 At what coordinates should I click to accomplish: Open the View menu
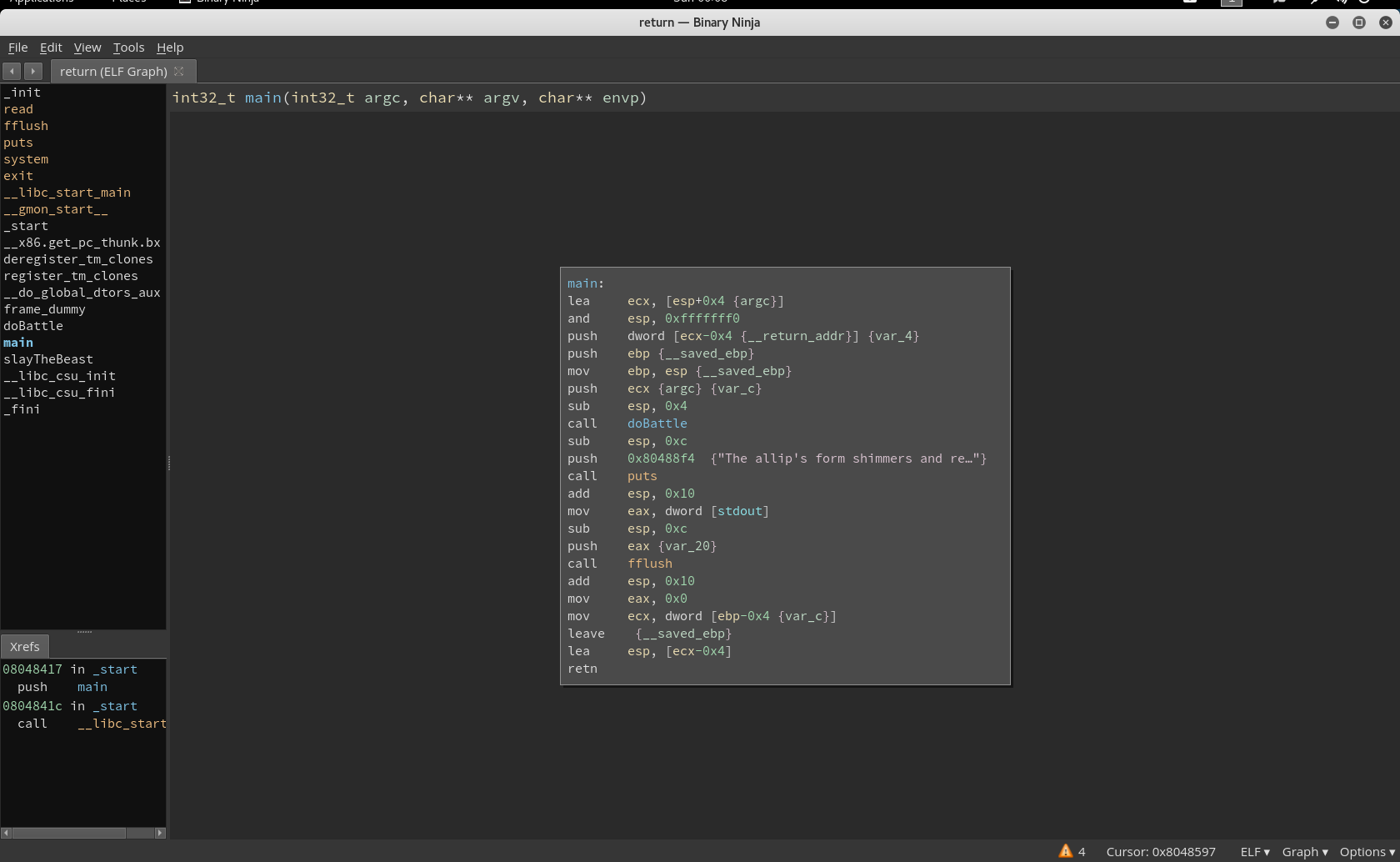87,48
